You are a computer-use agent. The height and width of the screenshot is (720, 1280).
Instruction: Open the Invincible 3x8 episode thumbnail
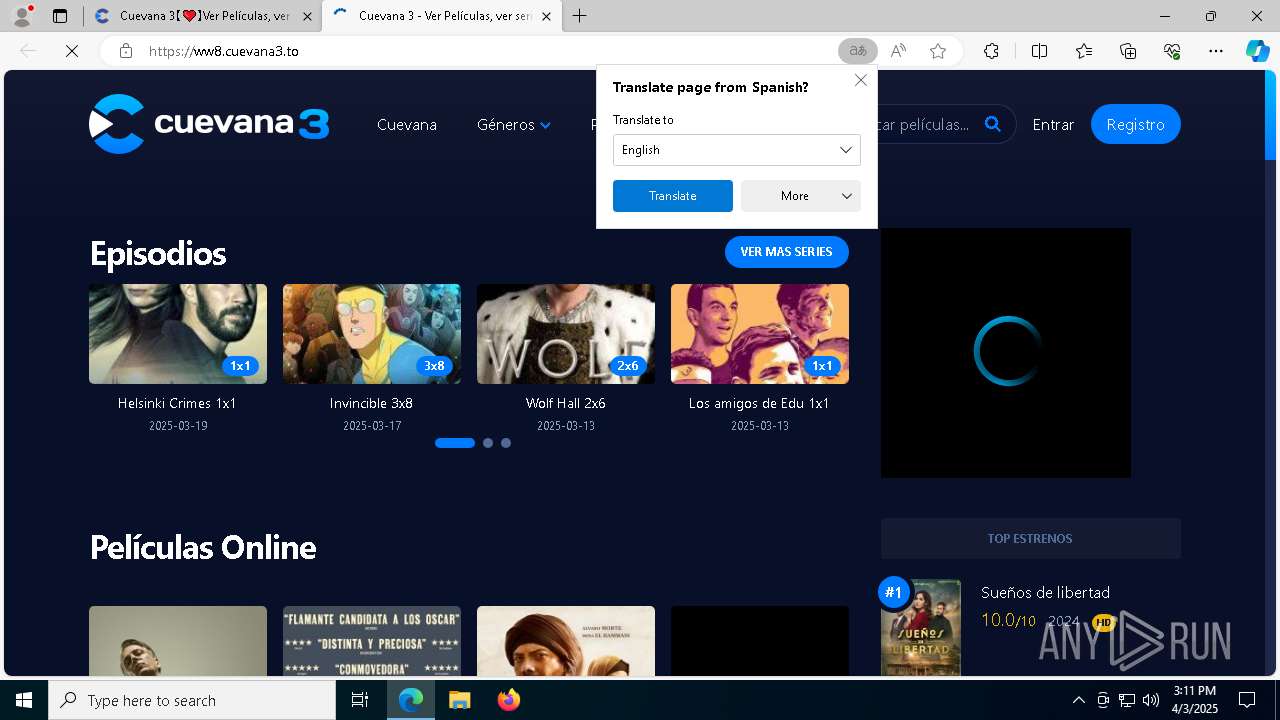371,334
